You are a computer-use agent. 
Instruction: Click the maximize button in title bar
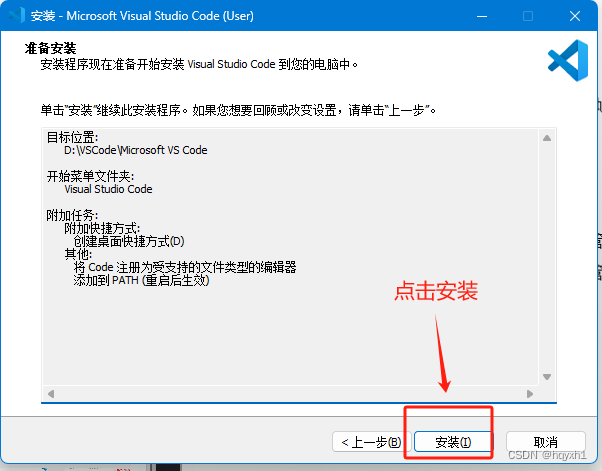point(528,16)
